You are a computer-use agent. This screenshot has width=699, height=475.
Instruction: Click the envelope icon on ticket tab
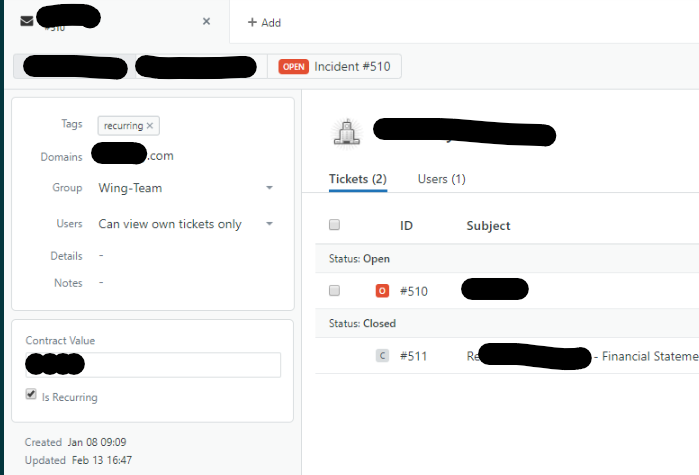27,21
